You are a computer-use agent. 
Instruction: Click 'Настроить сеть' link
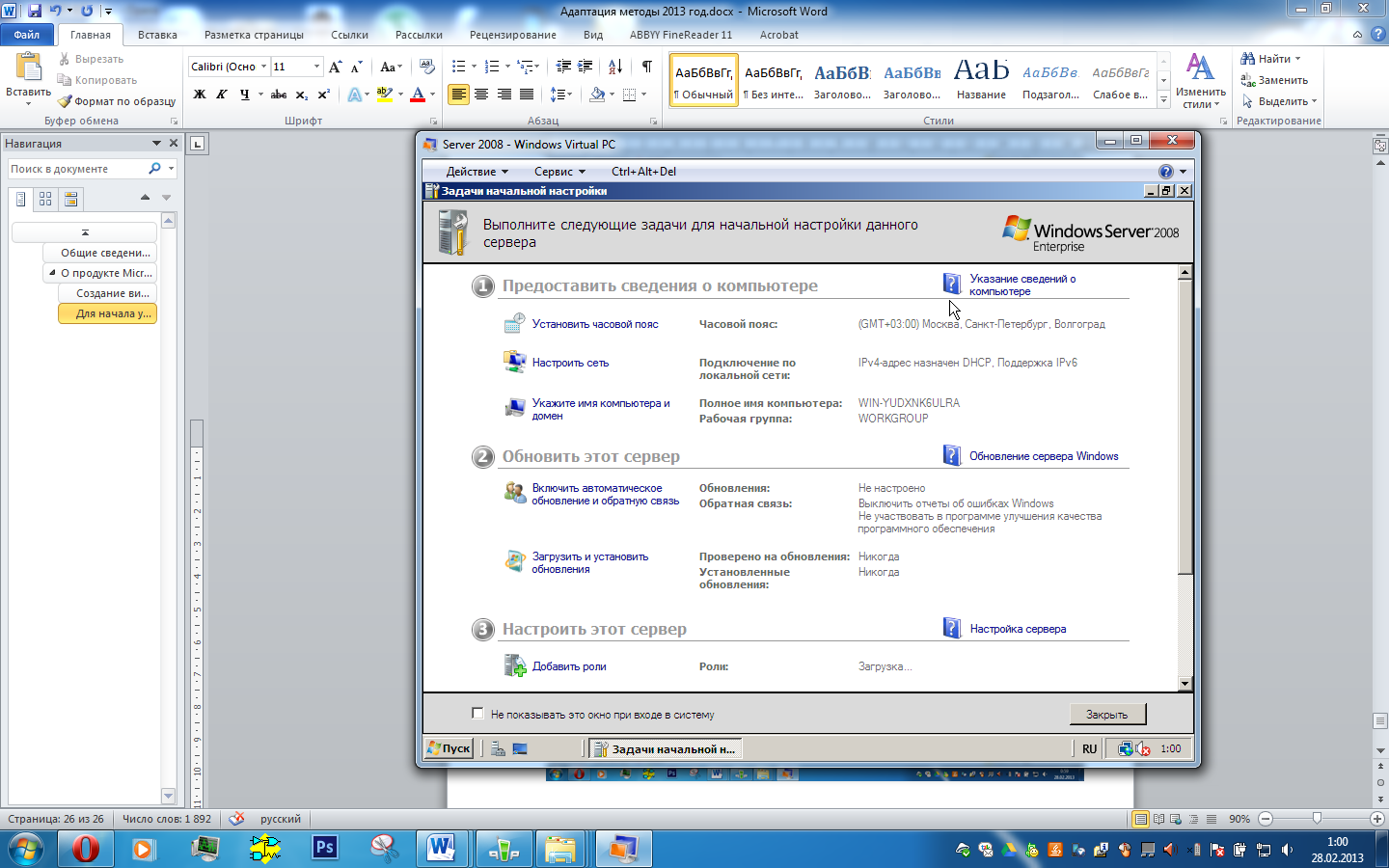coord(570,363)
